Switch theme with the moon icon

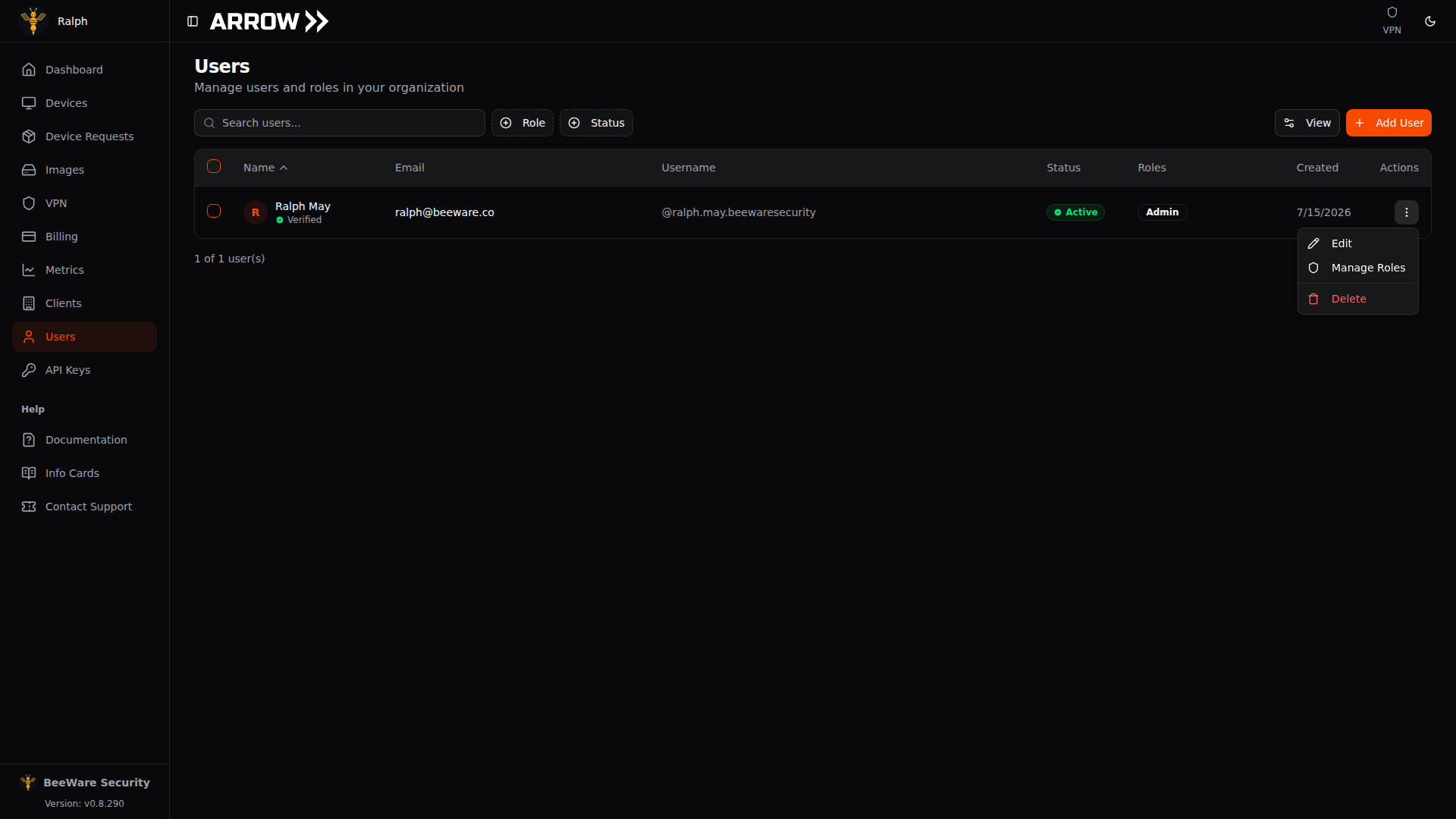1430,21
